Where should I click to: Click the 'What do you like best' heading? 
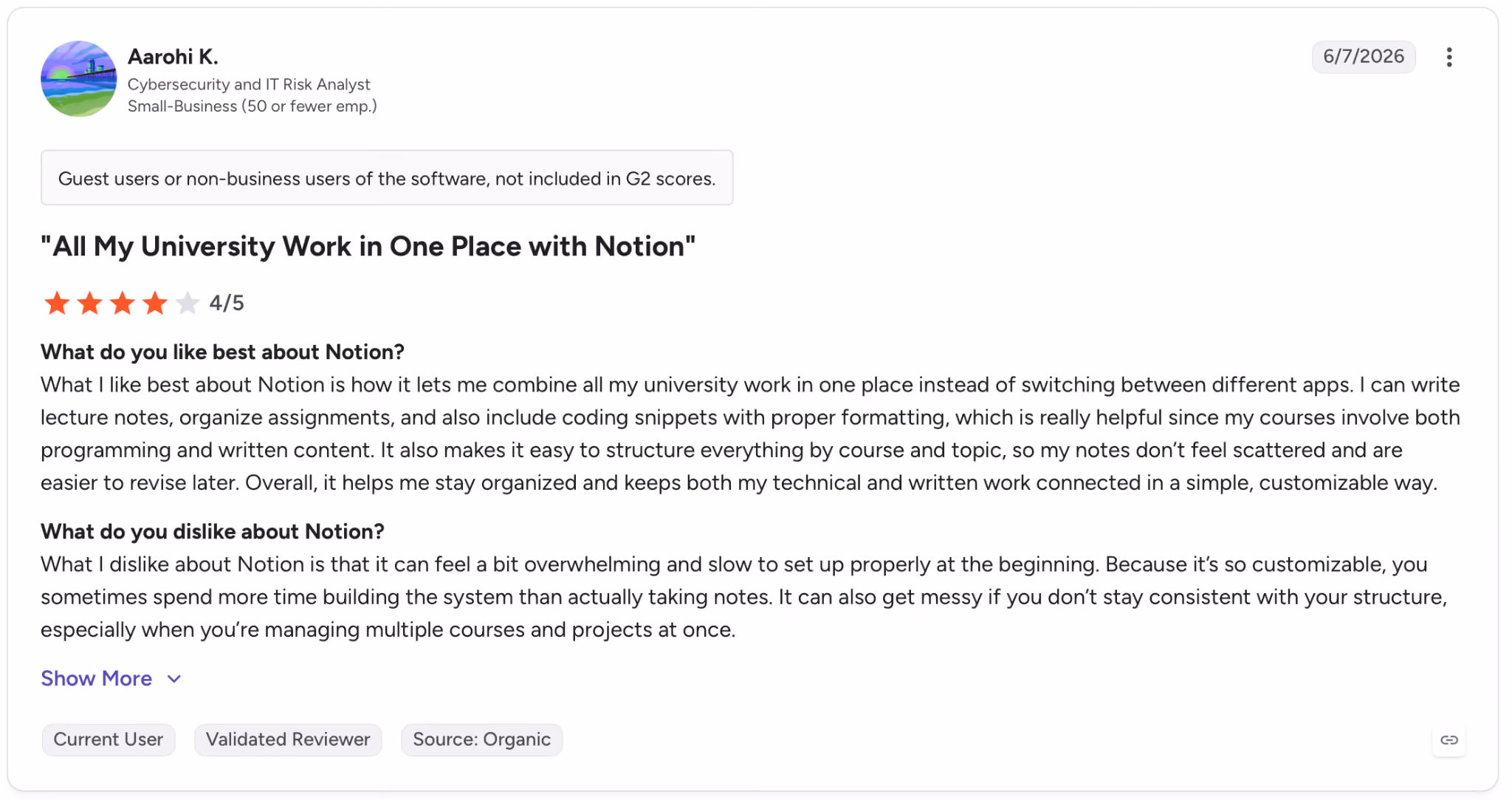tap(222, 352)
